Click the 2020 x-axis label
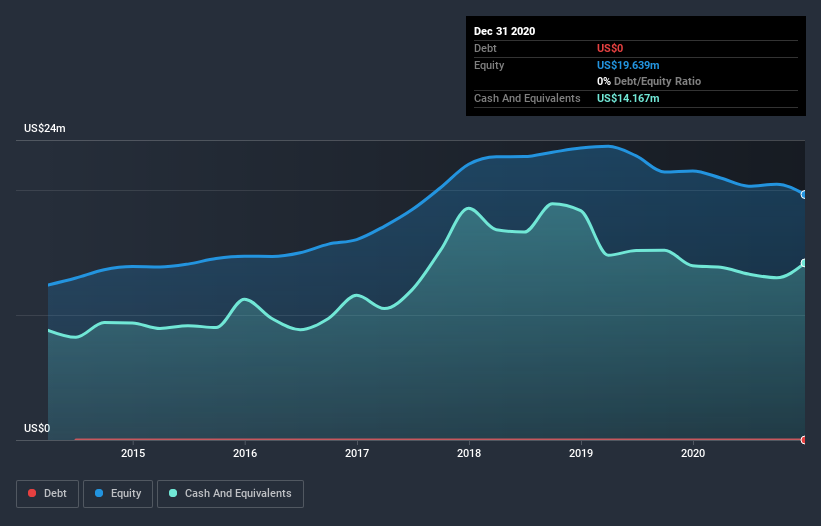This screenshot has height=526, width=821. pyautogui.click(x=693, y=453)
